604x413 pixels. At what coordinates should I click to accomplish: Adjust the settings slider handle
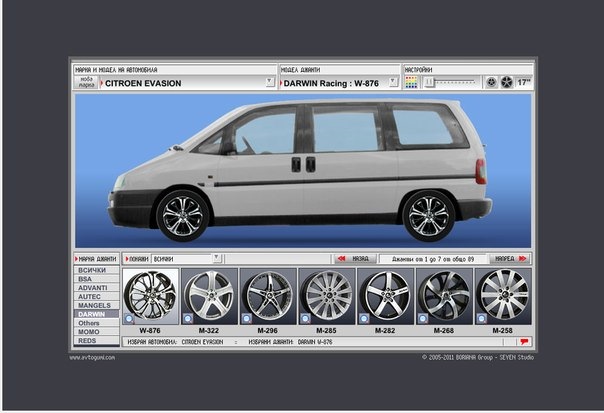(430, 82)
